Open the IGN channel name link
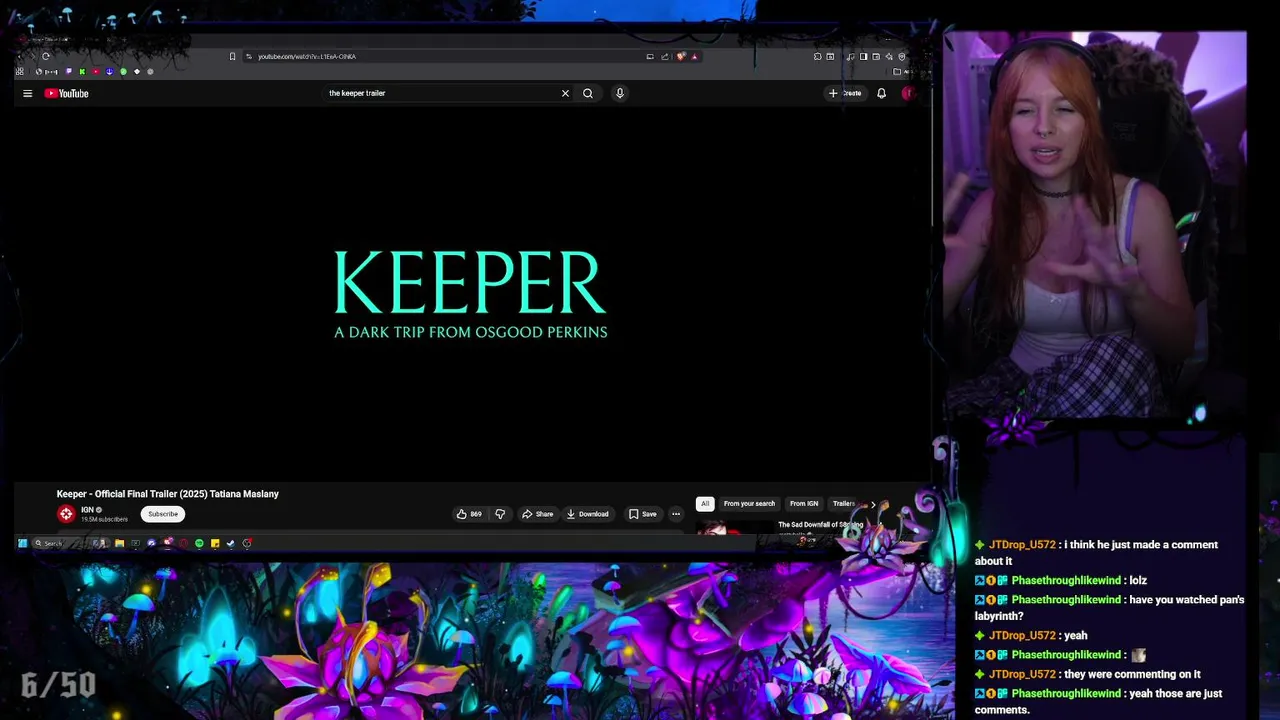Image resolution: width=1280 pixels, height=720 pixels. pos(87,510)
